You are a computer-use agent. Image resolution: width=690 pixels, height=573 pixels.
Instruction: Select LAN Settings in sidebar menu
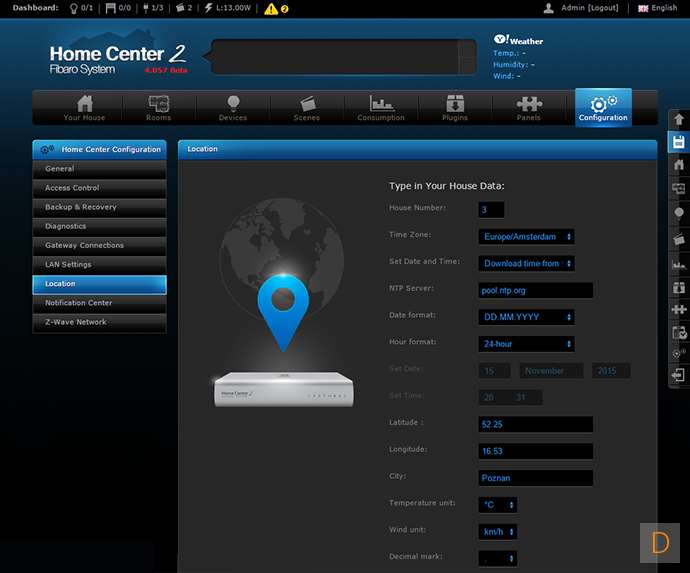coord(99,265)
